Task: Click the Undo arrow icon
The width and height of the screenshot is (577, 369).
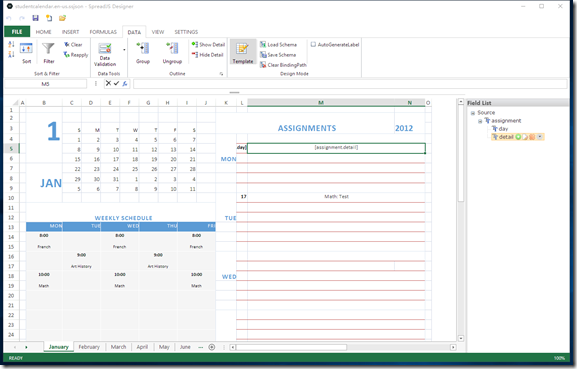Action: coord(9,18)
